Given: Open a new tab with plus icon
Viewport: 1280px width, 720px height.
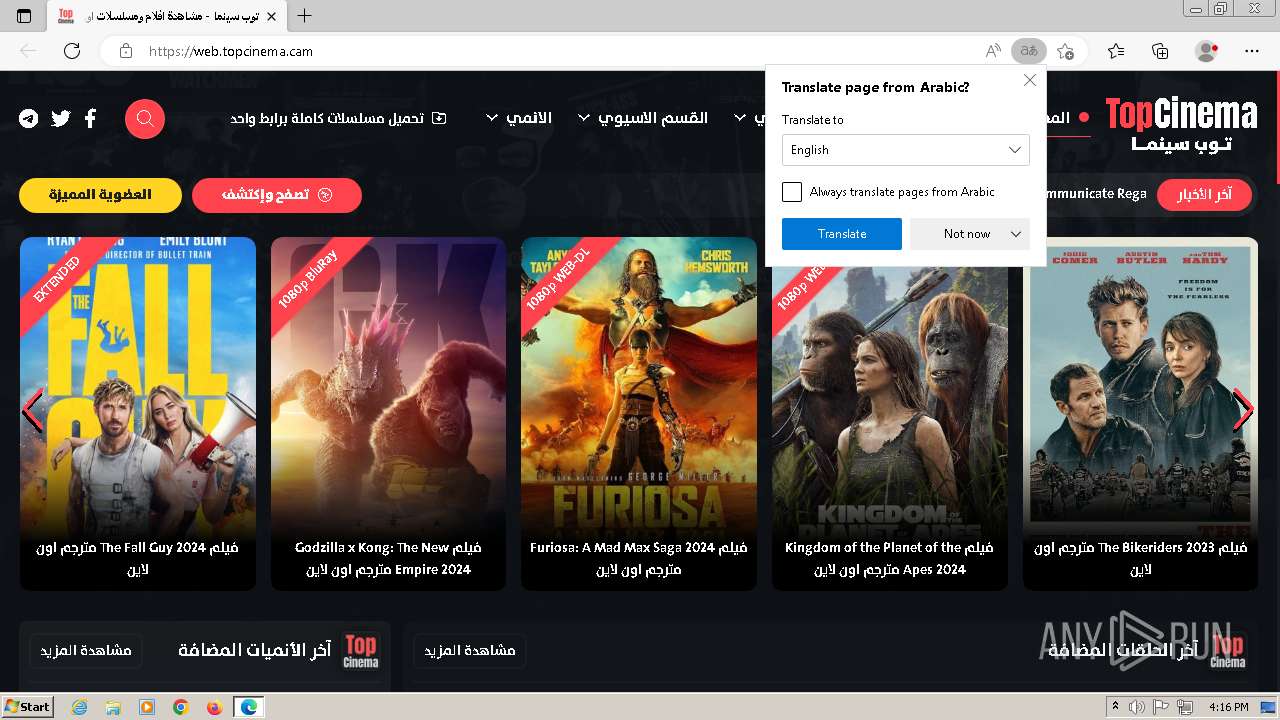Looking at the screenshot, I should 305,16.
